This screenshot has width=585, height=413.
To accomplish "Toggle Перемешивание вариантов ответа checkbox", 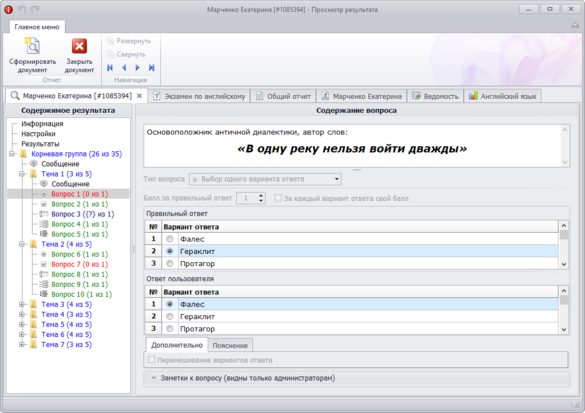I will (151, 360).
